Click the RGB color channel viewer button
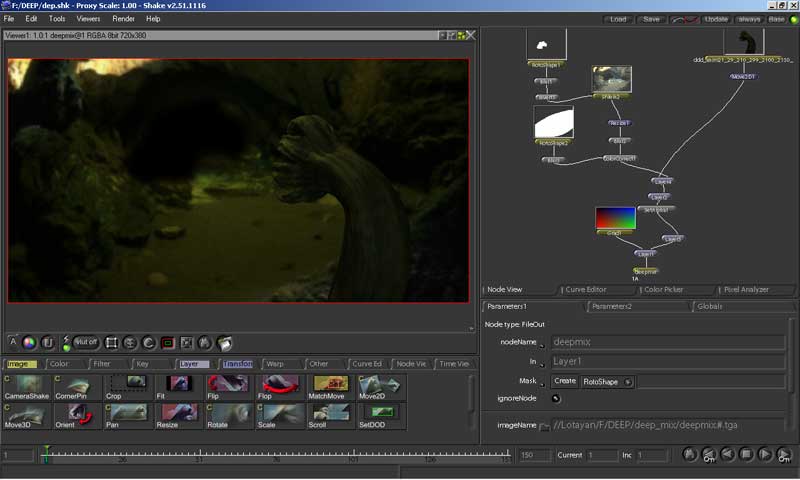The height and width of the screenshot is (480, 800). 30,343
